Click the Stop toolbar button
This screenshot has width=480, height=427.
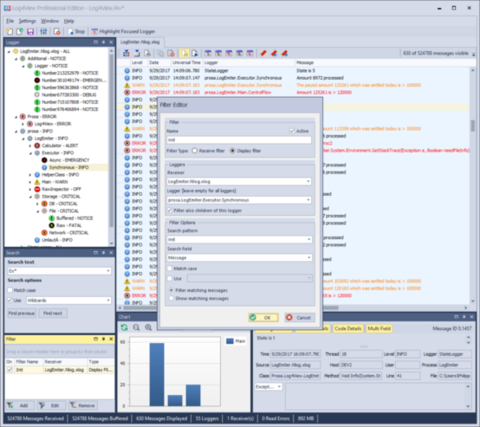pyautogui.click(x=76, y=31)
